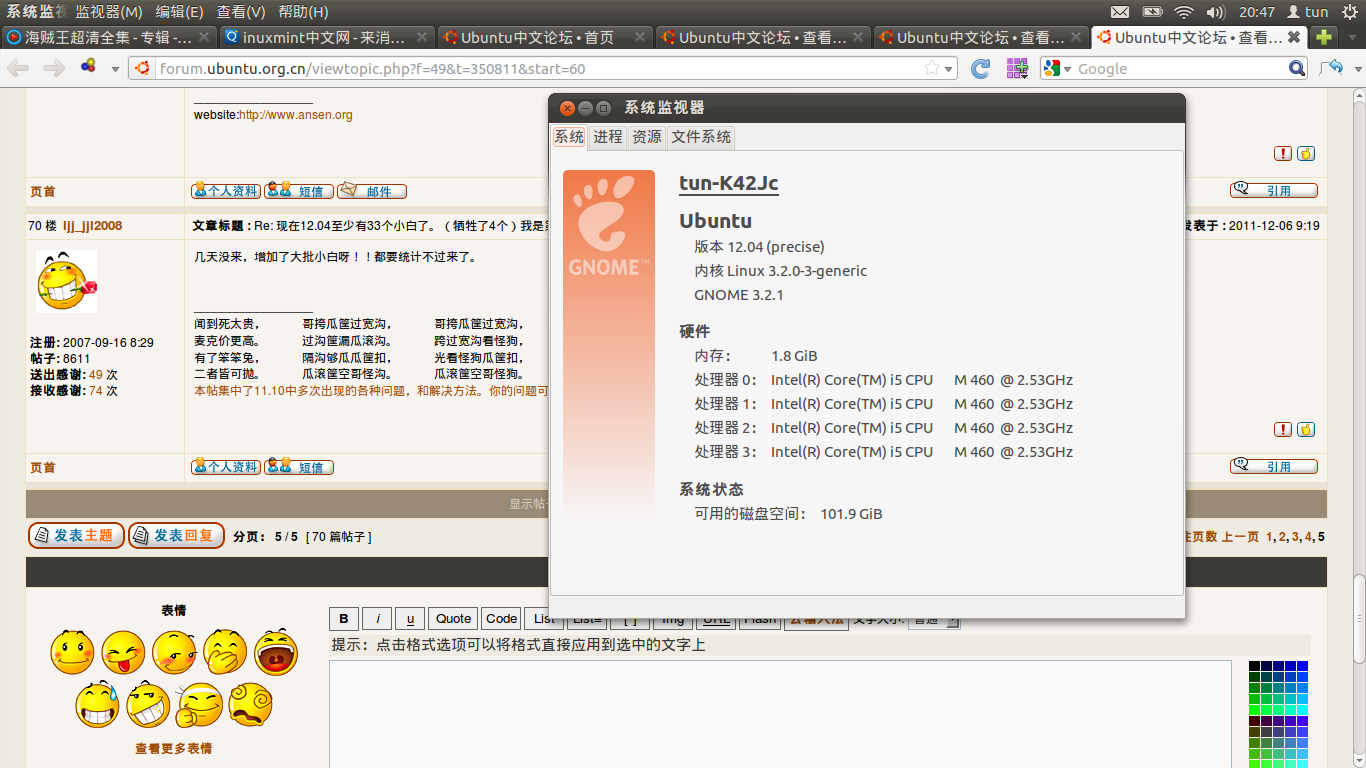This screenshot has height=768, width=1366.
Task: Click the 可用的磁盘空间 101.9 GiB value
Action: (x=851, y=514)
